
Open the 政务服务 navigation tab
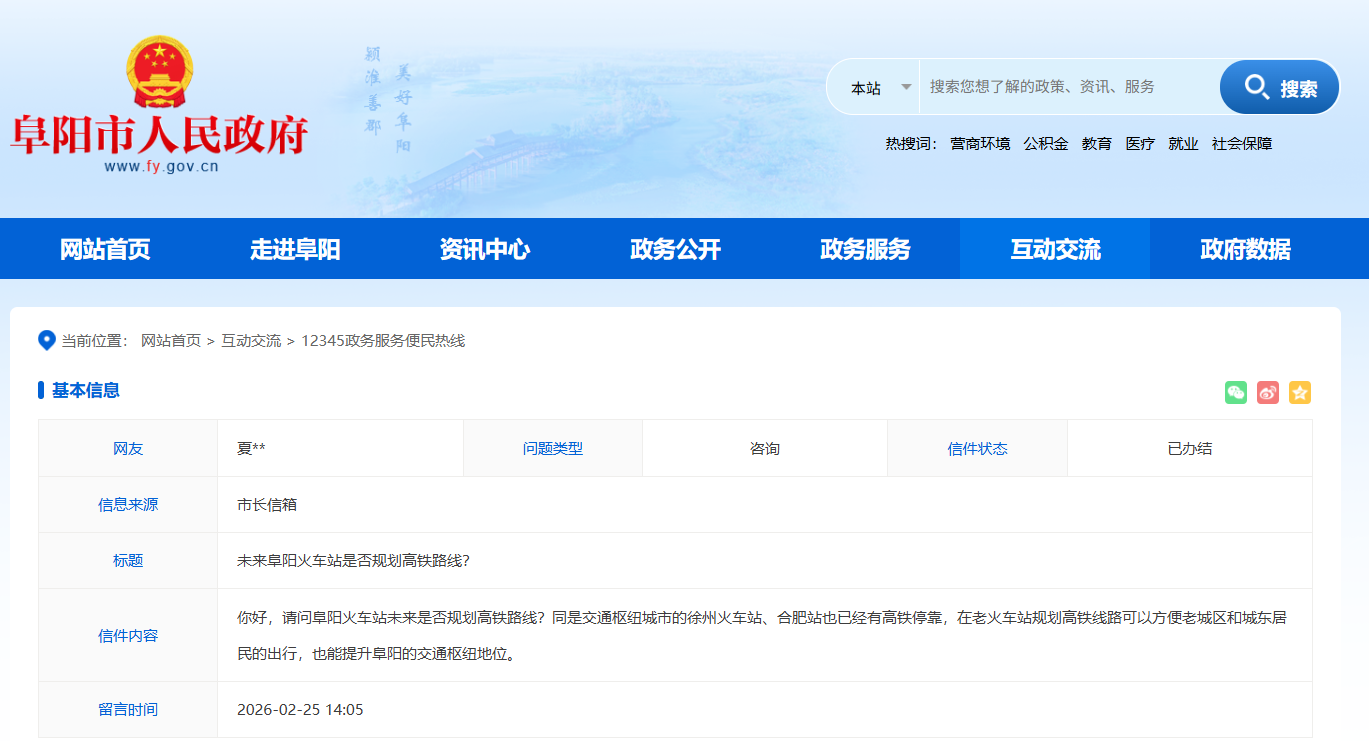tap(865, 249)
